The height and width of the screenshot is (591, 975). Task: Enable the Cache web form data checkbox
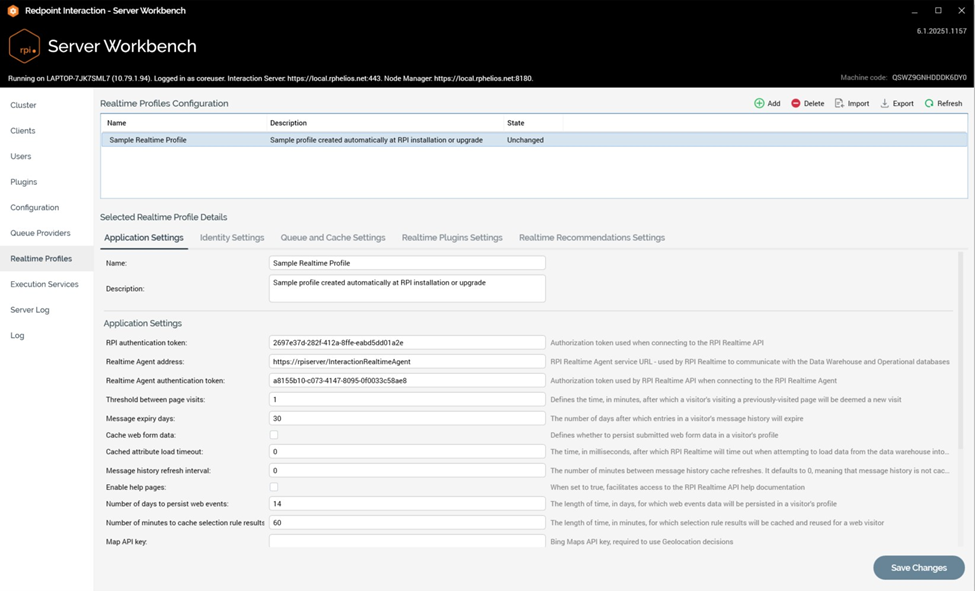(x=274, y=435)
